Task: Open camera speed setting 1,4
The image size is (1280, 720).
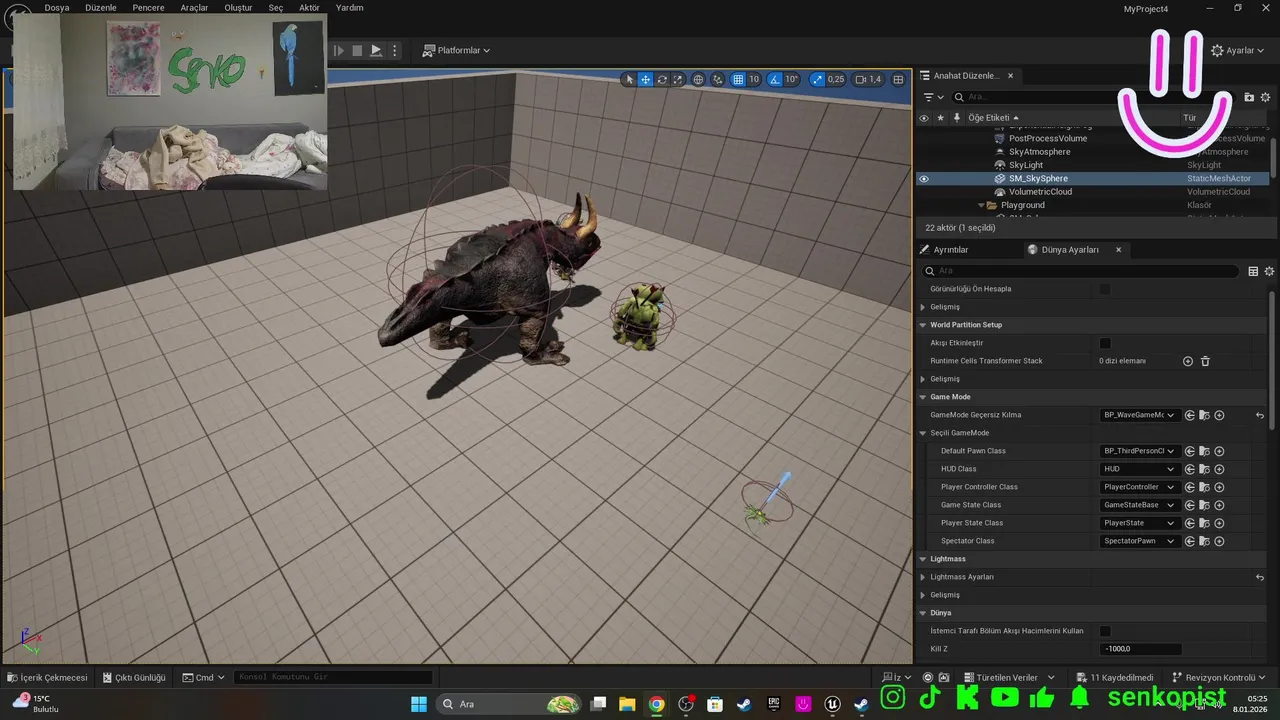Action: 869,79
